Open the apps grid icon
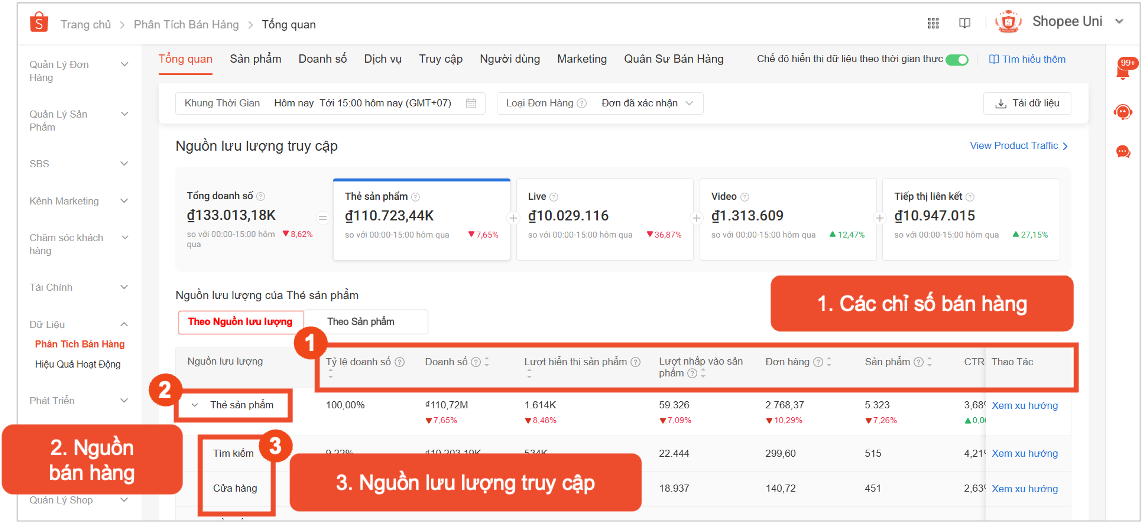This screenshot has height=522, width=1145. coord(933,23)
